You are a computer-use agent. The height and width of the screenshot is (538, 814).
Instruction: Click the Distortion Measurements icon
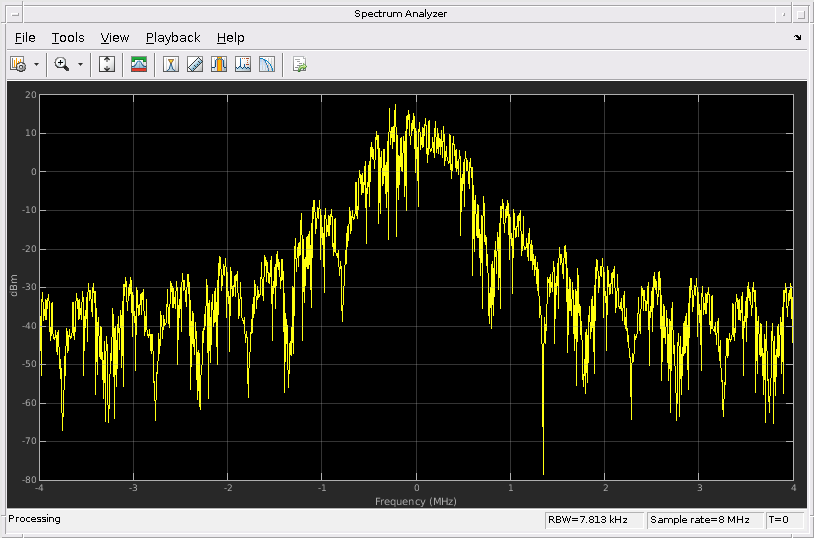(243, 64)
